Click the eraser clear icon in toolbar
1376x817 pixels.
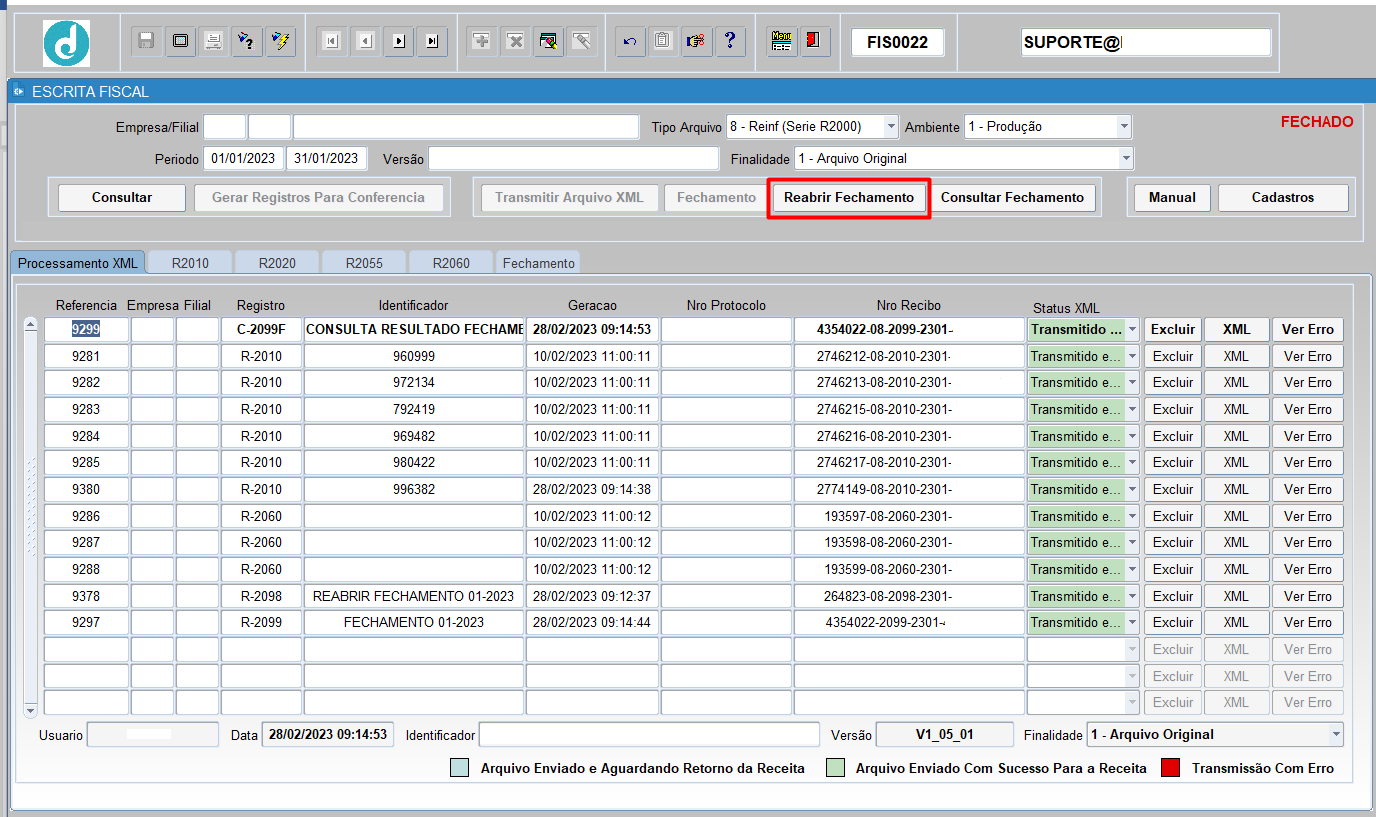582,42
